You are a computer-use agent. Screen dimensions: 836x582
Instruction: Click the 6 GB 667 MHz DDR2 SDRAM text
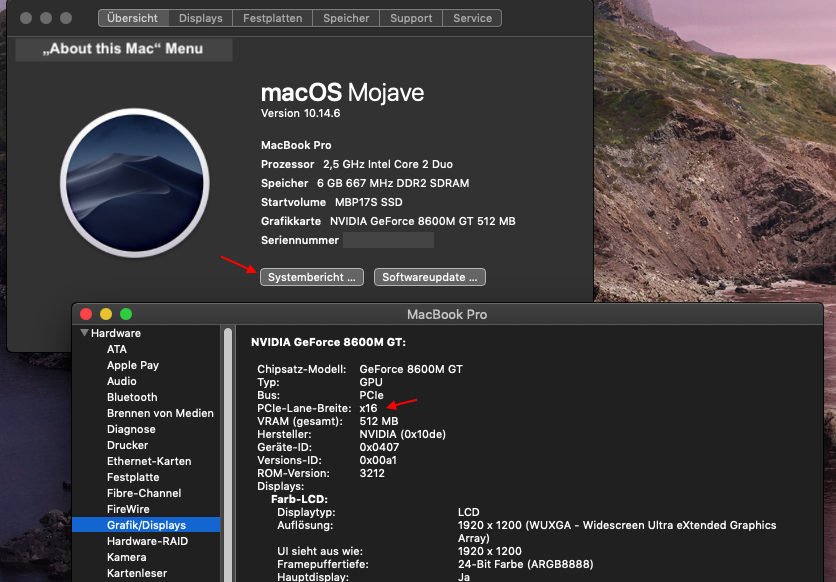(x=393, y=183)
